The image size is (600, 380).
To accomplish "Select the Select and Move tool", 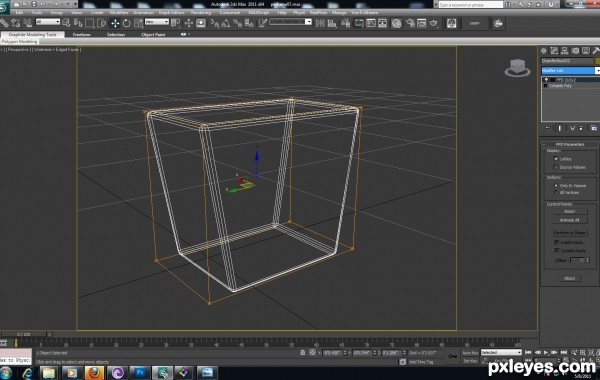I will [115, 23].
